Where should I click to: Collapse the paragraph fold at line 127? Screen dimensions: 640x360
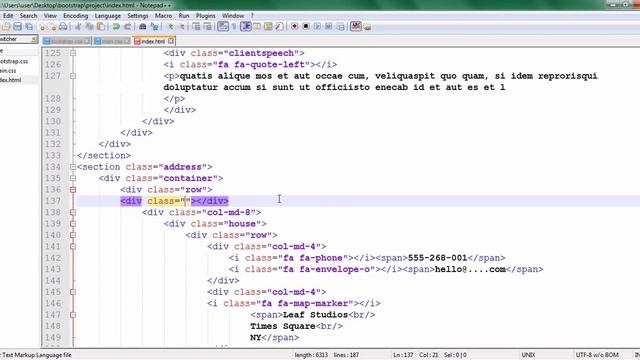(73, 76)
